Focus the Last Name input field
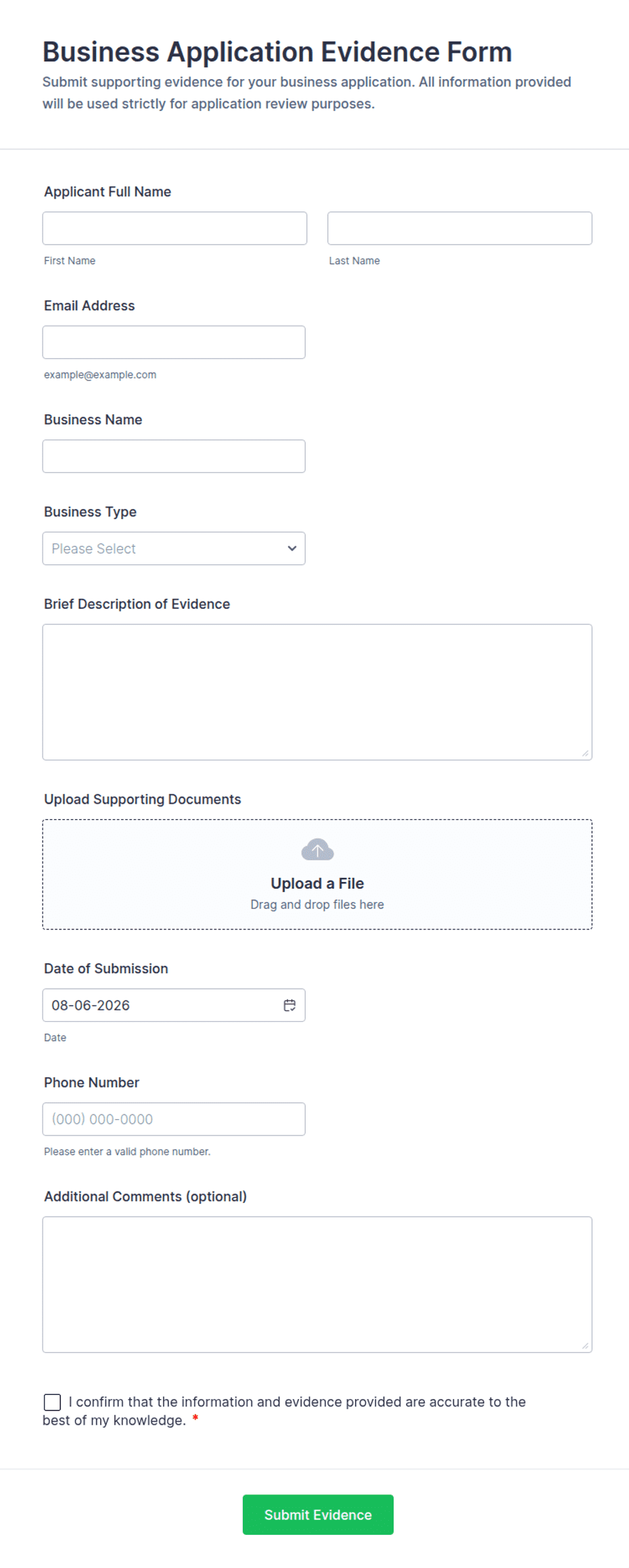 [x=460, y=228]
